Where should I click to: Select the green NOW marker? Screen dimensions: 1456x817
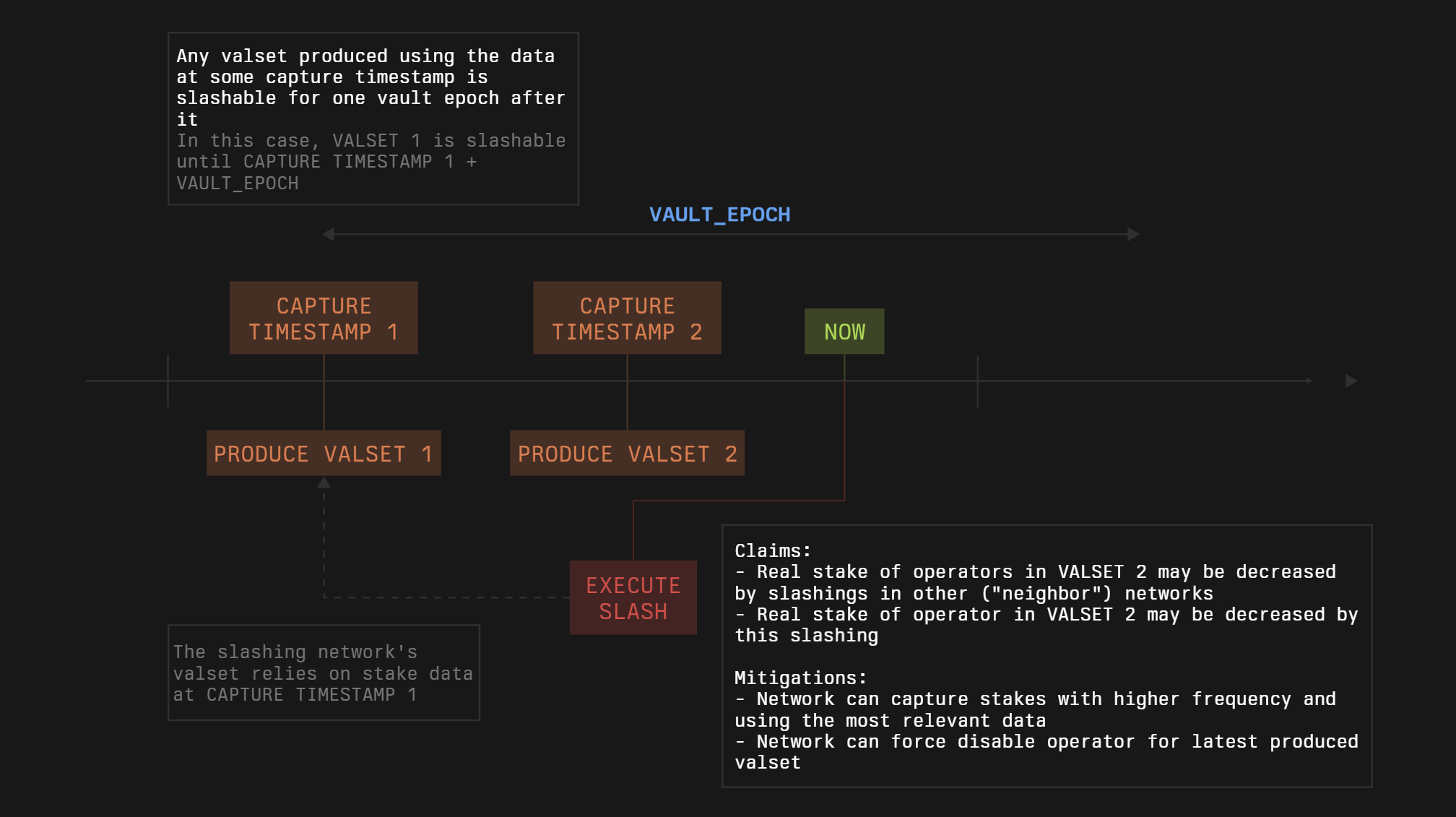click(x=844, y=332)
